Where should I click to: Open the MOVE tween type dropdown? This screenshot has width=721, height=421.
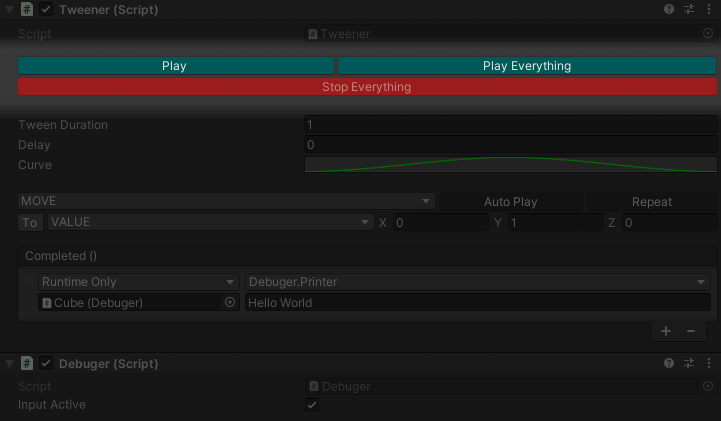[x=226, y=201]
